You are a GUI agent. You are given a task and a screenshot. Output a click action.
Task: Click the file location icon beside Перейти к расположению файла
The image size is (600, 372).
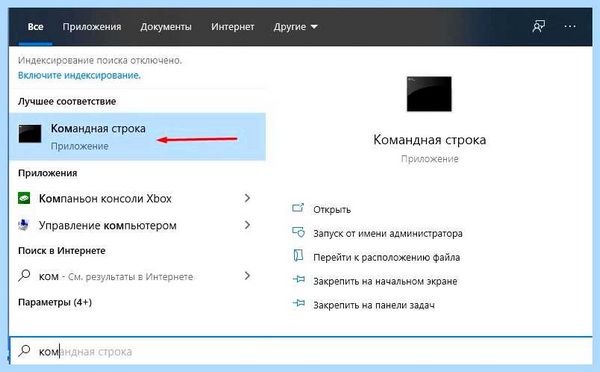[298, 256]
